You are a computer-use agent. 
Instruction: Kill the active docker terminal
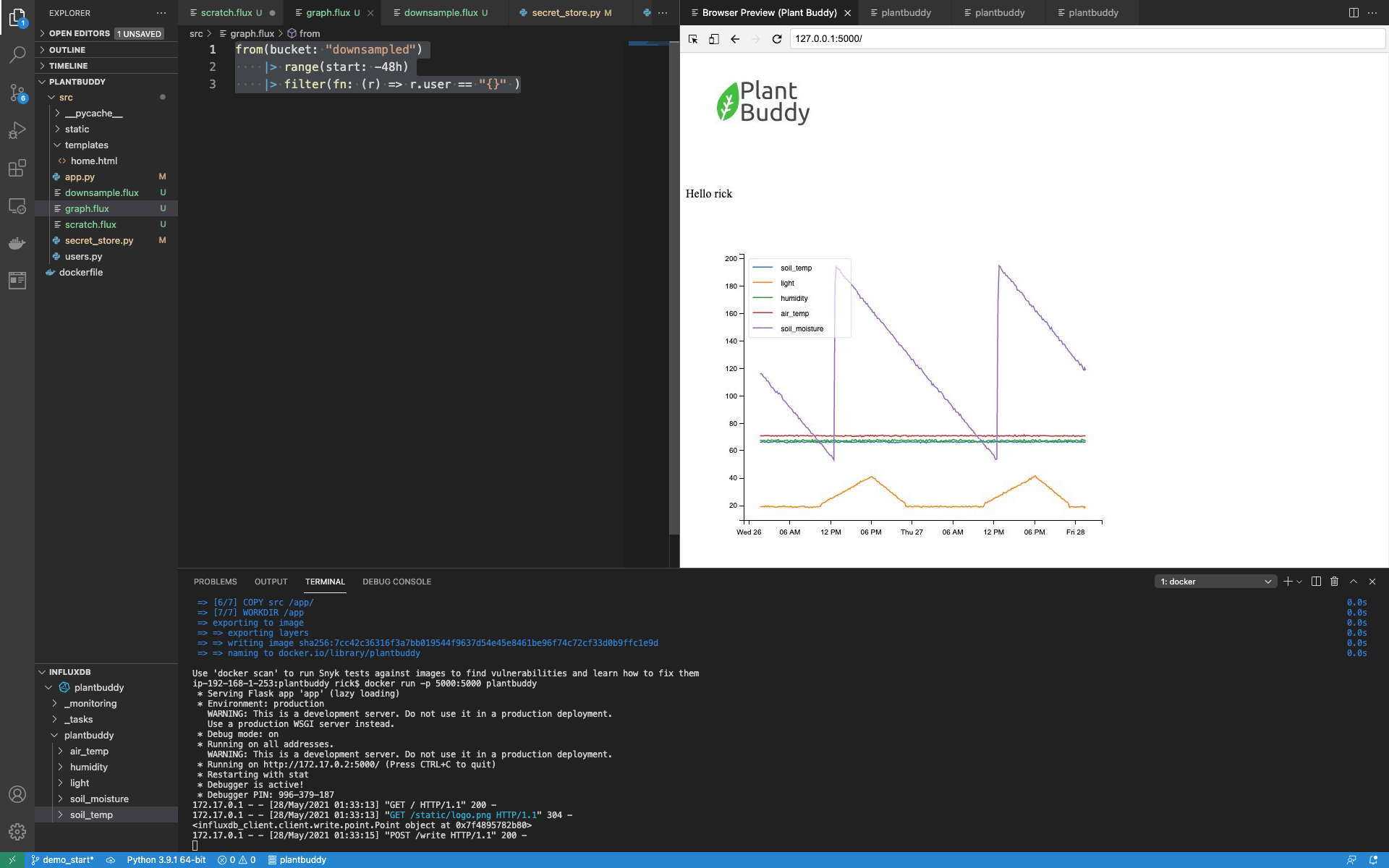click(x=1334, y=582)
